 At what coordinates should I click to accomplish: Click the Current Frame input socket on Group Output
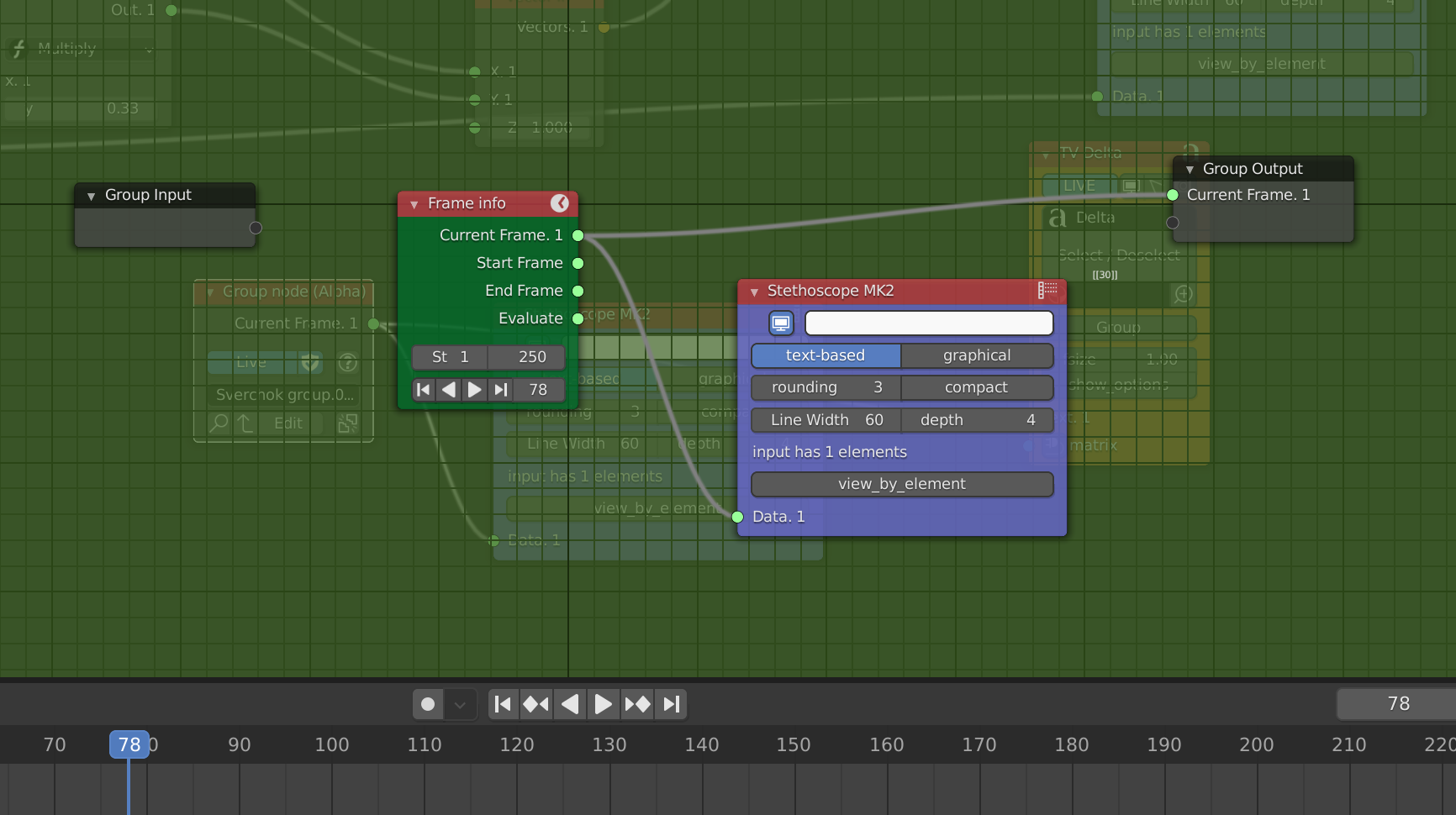click(x=1173, y=195)
